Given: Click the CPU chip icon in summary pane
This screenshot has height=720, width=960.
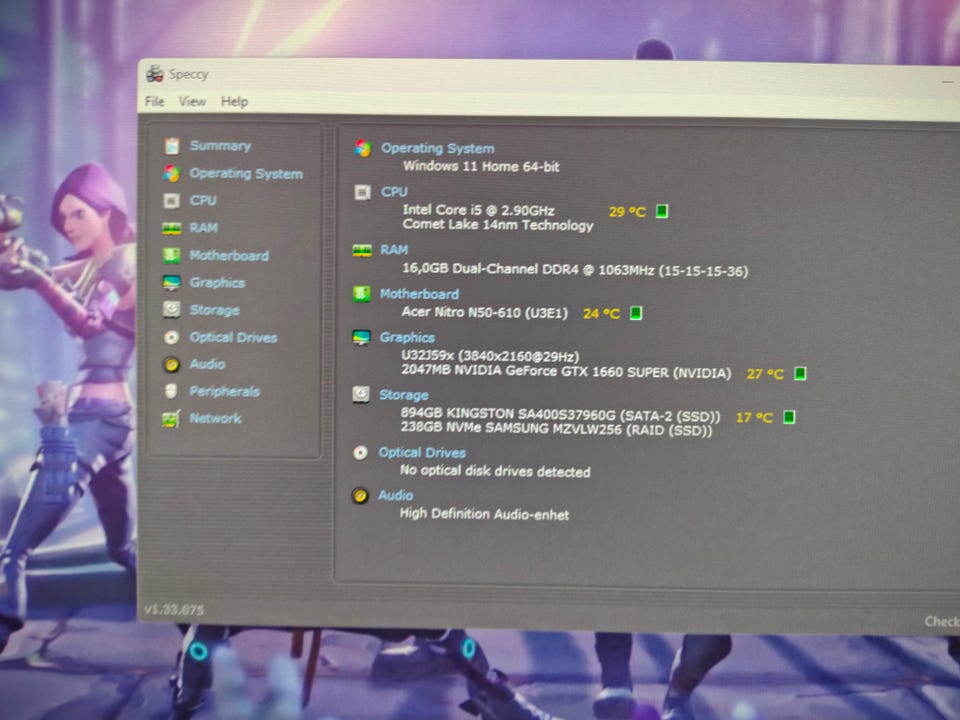Looking at the screenshot, I should (362, 192).
